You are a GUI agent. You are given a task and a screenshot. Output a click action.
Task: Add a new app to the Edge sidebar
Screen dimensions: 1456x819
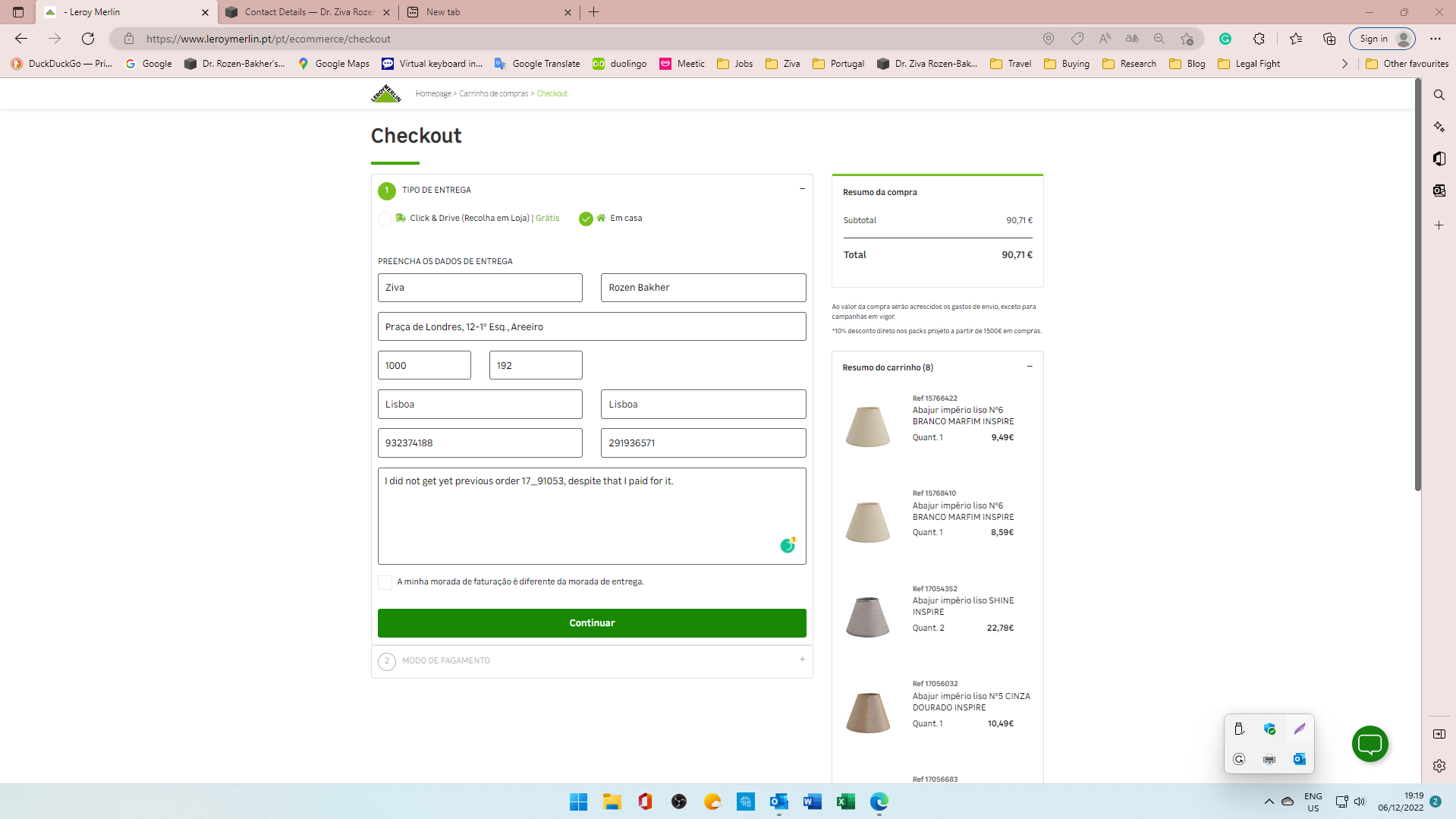1439,225
